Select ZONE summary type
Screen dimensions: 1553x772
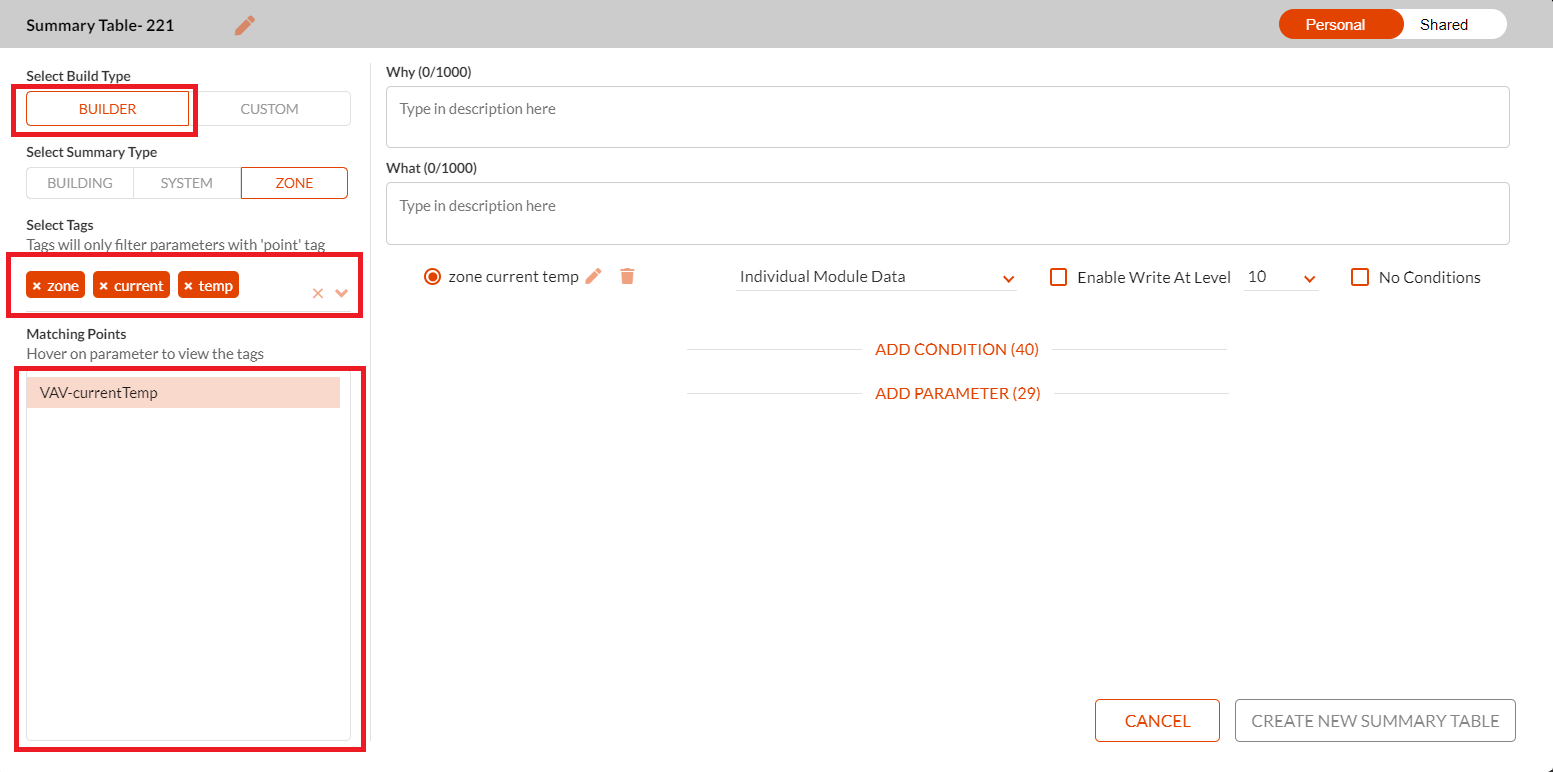(294, 183)
